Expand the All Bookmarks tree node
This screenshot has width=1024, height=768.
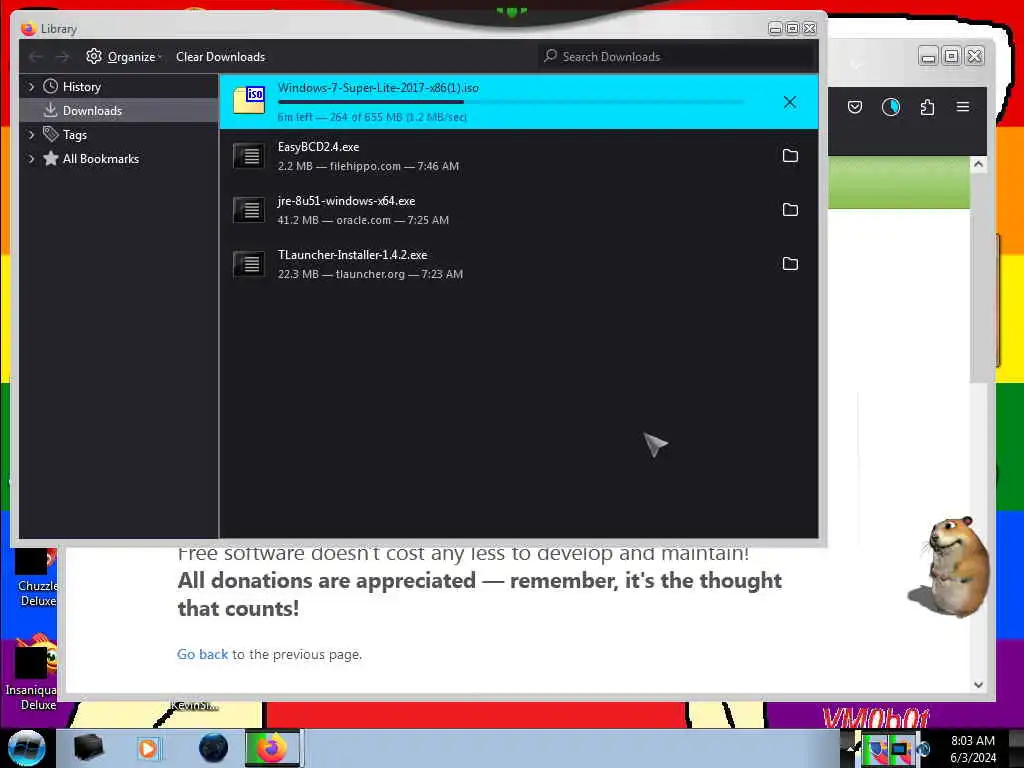tap(31, 159)
